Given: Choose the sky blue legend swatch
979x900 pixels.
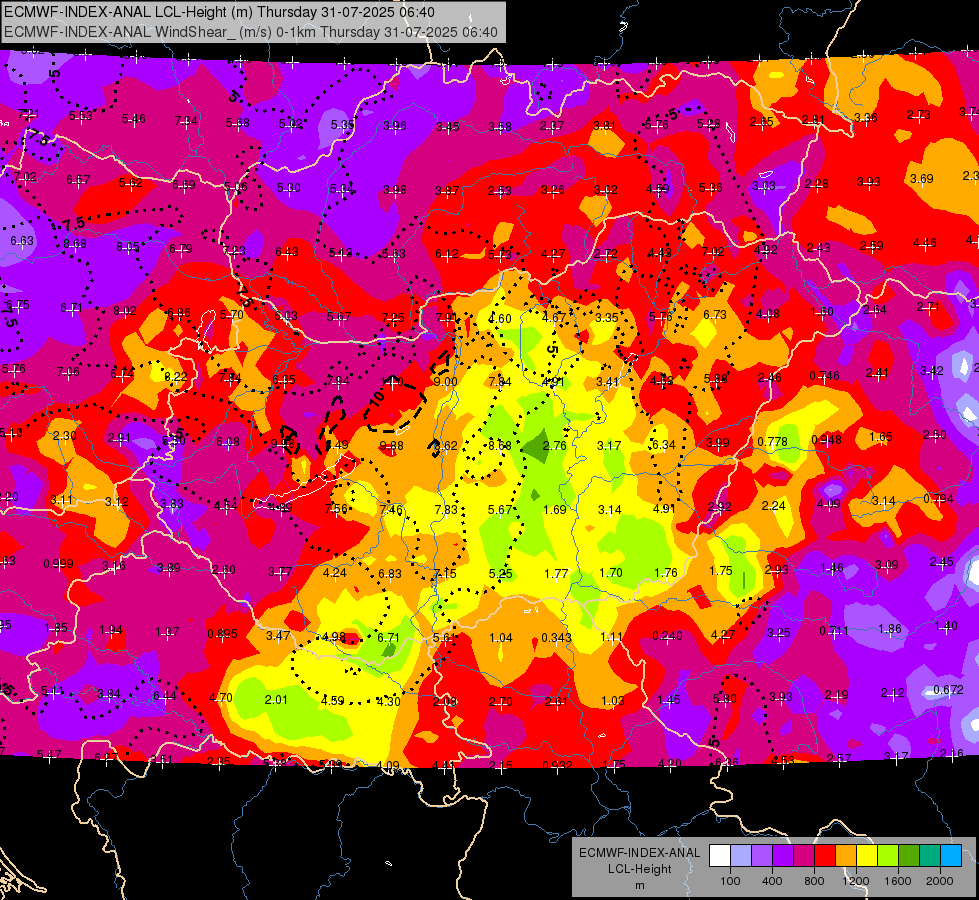Looking at the screenshot, I should coord(951,856).
